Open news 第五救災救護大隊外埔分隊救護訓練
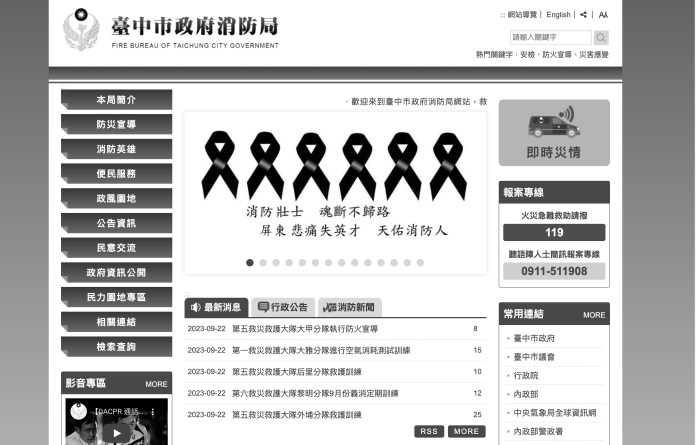This screenshot has width=696, height=445. [297, 415]
